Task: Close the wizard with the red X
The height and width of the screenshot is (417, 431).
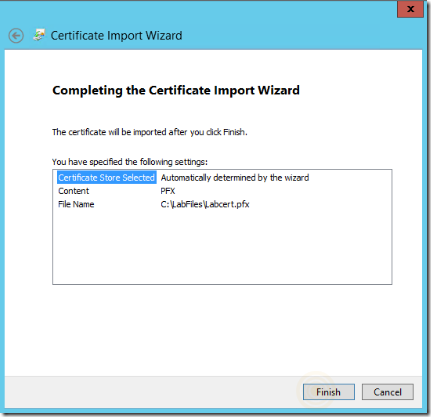Action: pyautogui.click(x=410, y=9)
